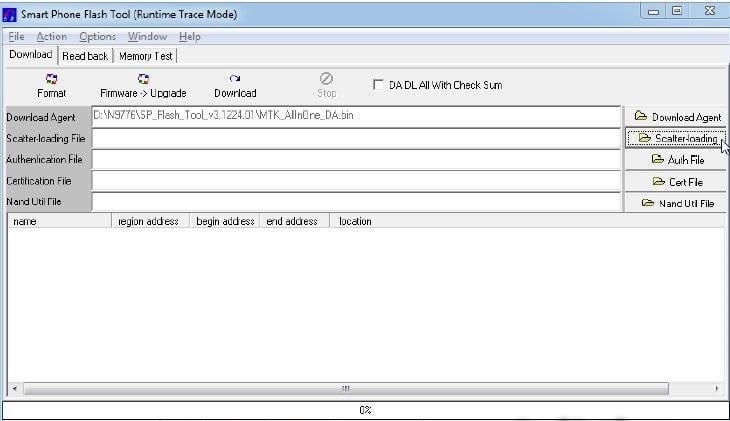Click the Auth File button
This screenshot has width=730, height=421.
pyautogui.click(x=676, y=160)
